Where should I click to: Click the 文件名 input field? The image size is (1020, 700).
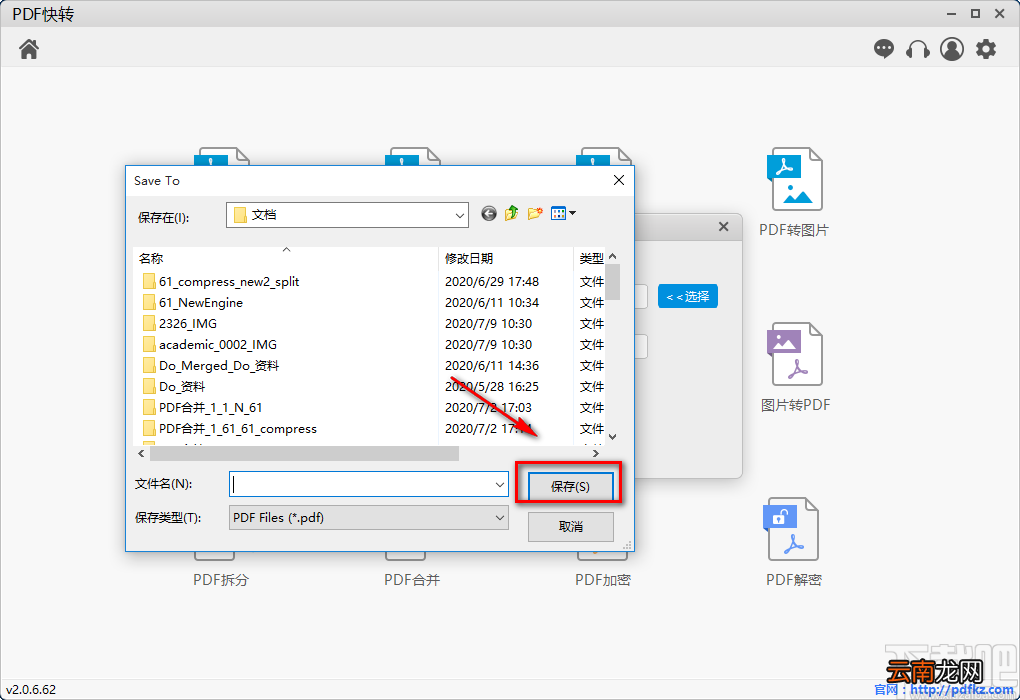362,485
